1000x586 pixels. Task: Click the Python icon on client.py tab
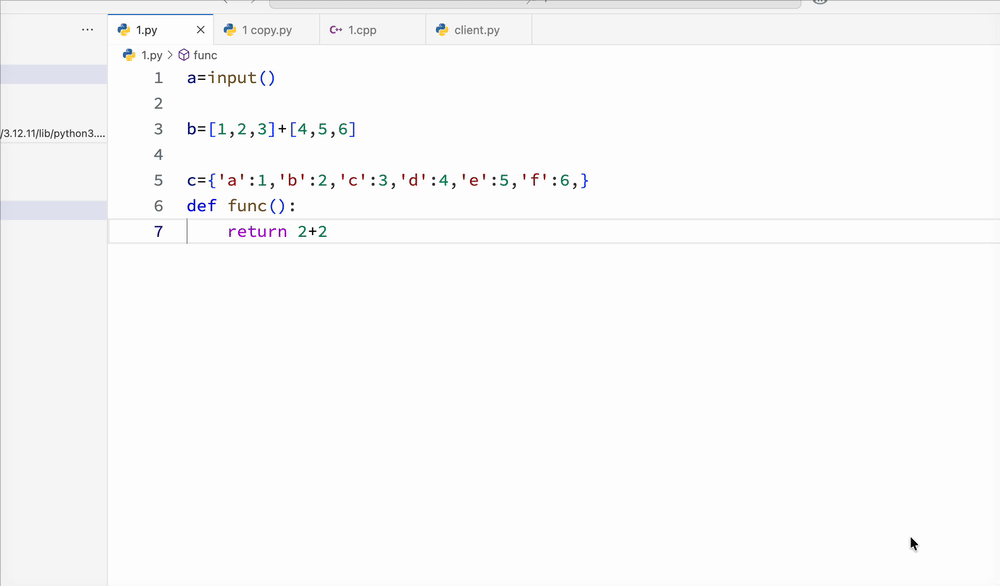442,30
